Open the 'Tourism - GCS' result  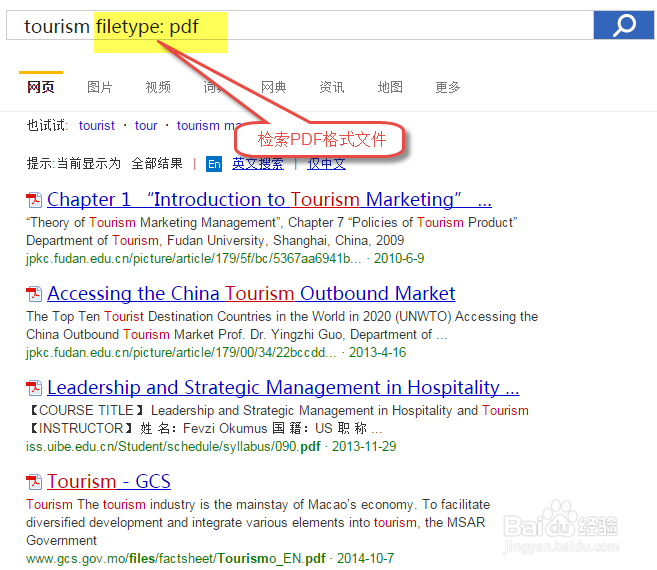coord(109,482)
